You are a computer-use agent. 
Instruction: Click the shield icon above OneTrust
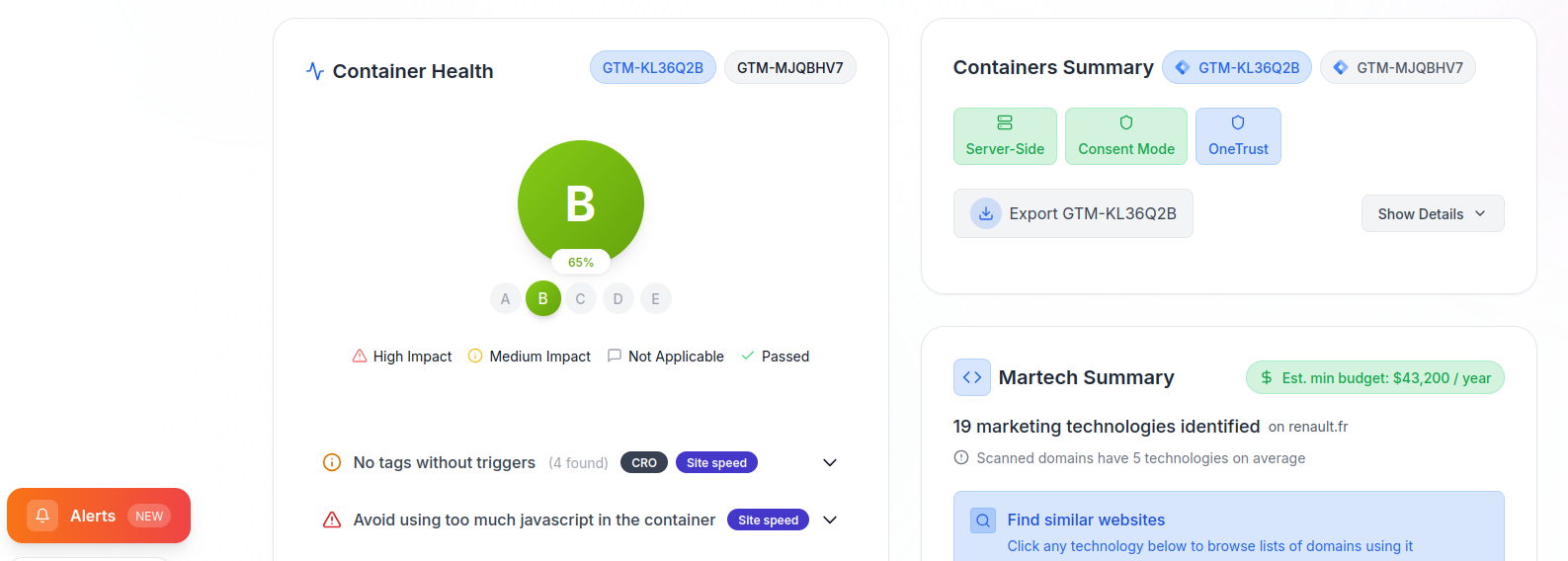coord(1238,122)
